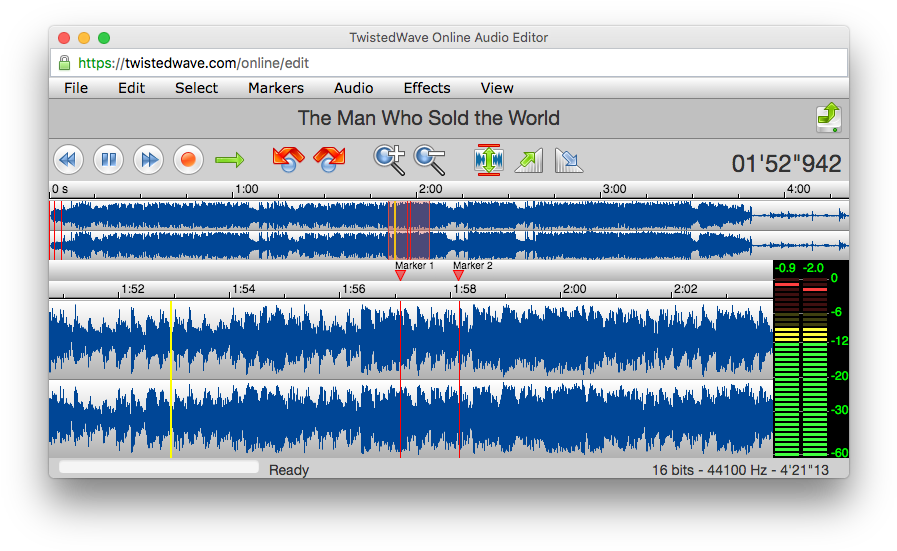Click the 0 s mark on overview ruler
The width and height of the screenshot is (897, 551).
point(60,189)
